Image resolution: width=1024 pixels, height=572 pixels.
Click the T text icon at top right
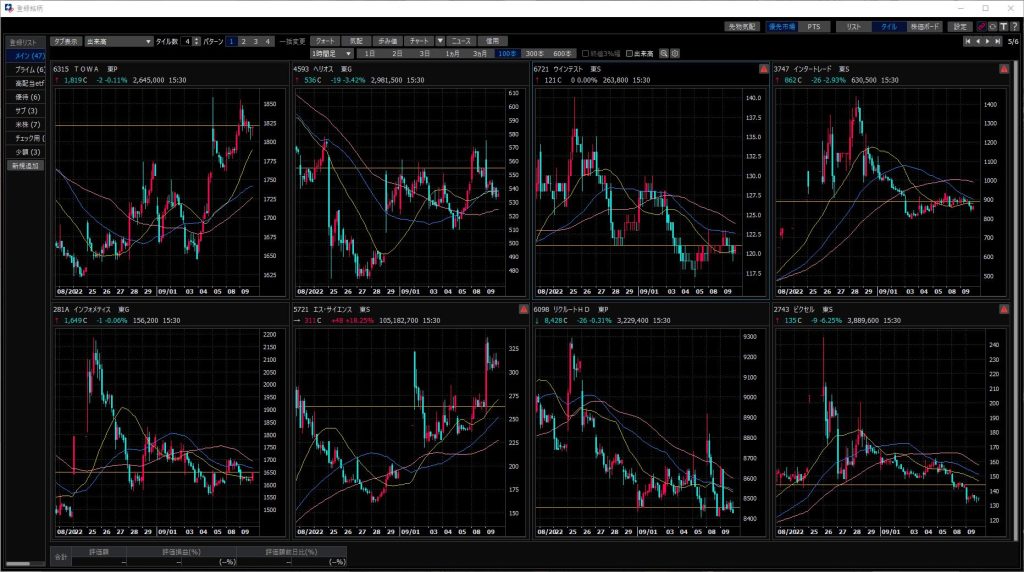1003,26
